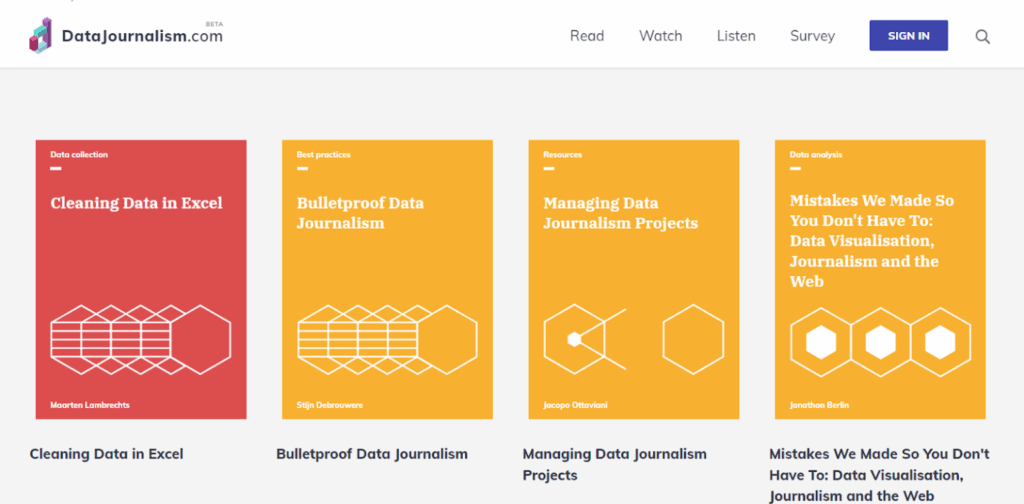This screenshot has width=1024, height=504.
Task: Open the Managing Data Journalism Projects link below the card
Action: [x=614, y=464]
